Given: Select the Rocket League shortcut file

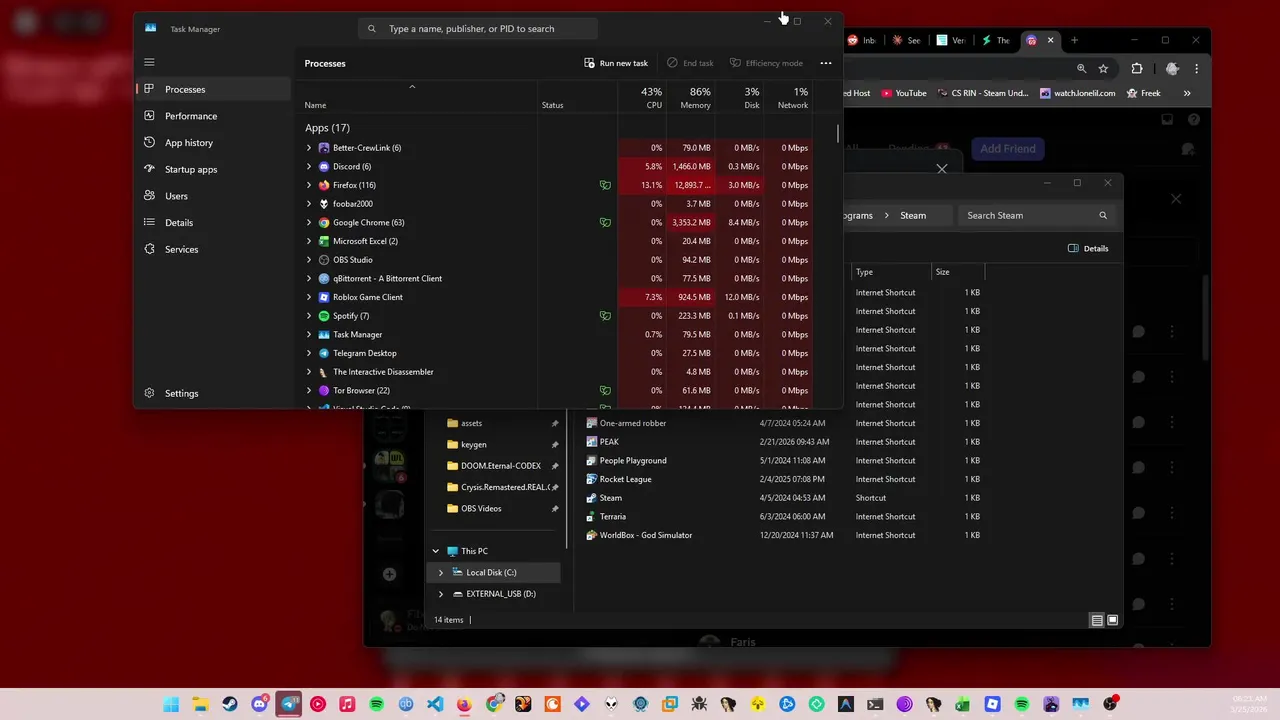Looking at the screenshot, I should tap(625, 479).
